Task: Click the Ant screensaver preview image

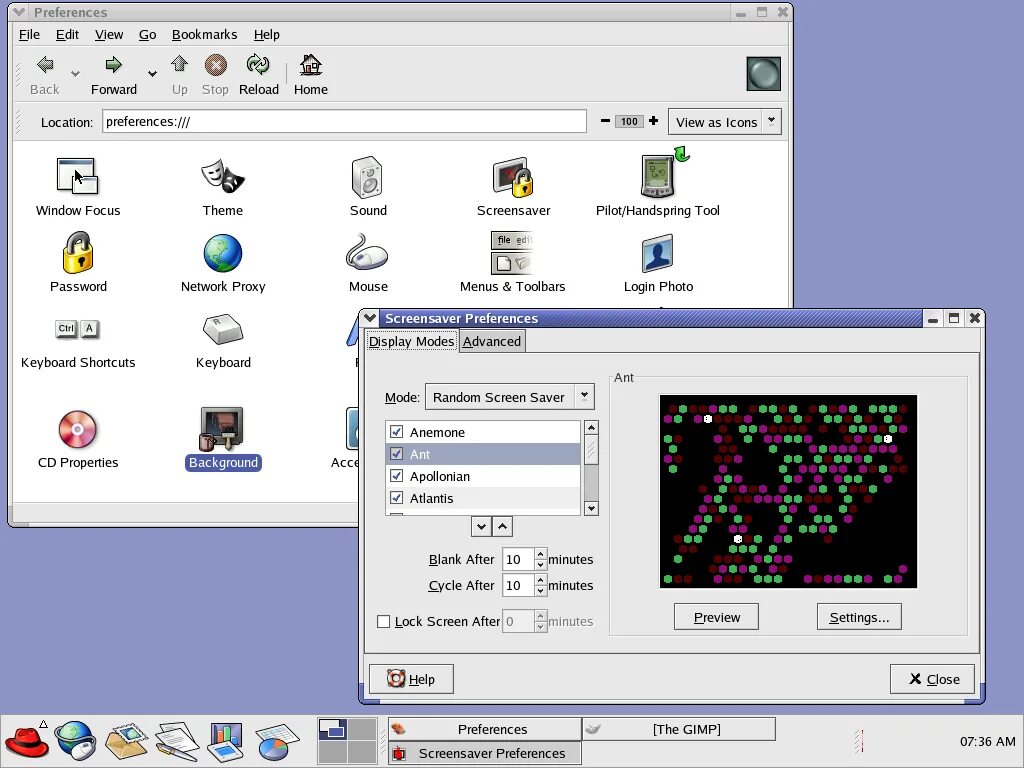Action: click(x=788, y=492)
